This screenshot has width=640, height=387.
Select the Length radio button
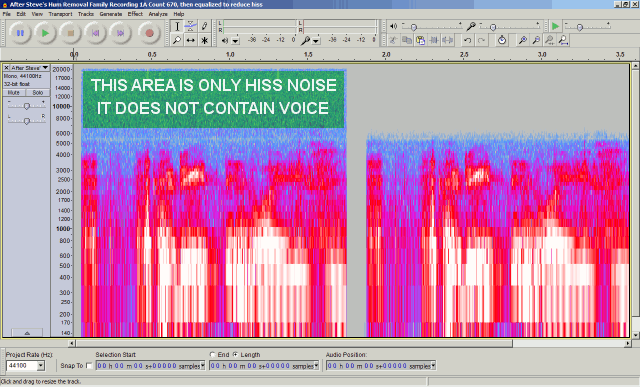click(236, 355)
